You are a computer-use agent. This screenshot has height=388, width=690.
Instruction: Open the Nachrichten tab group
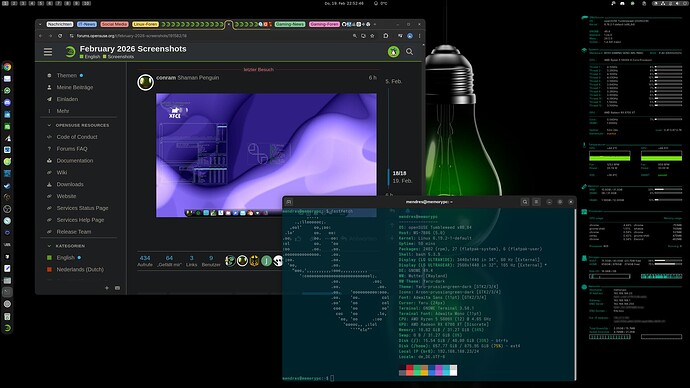click(x=60, y=24)
